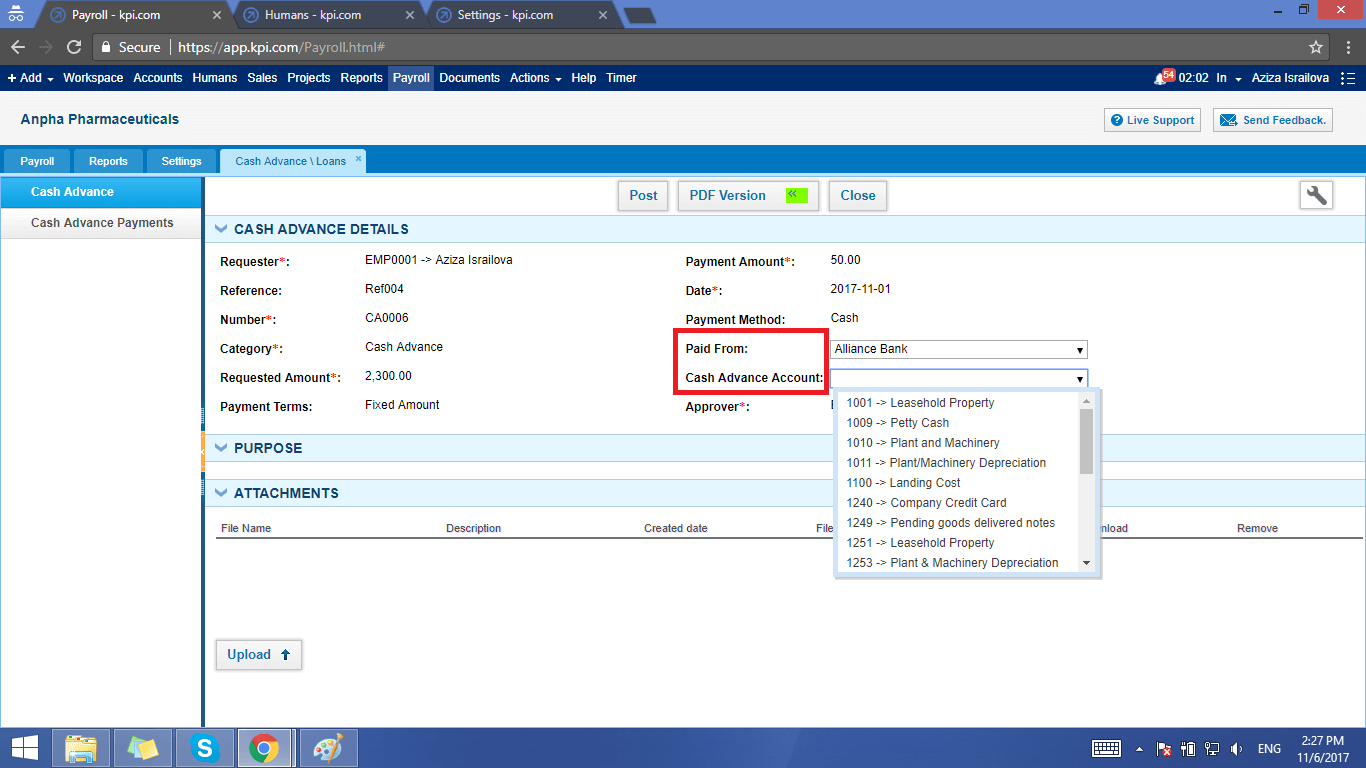Click the Close button in the form

tap(858, 196)
